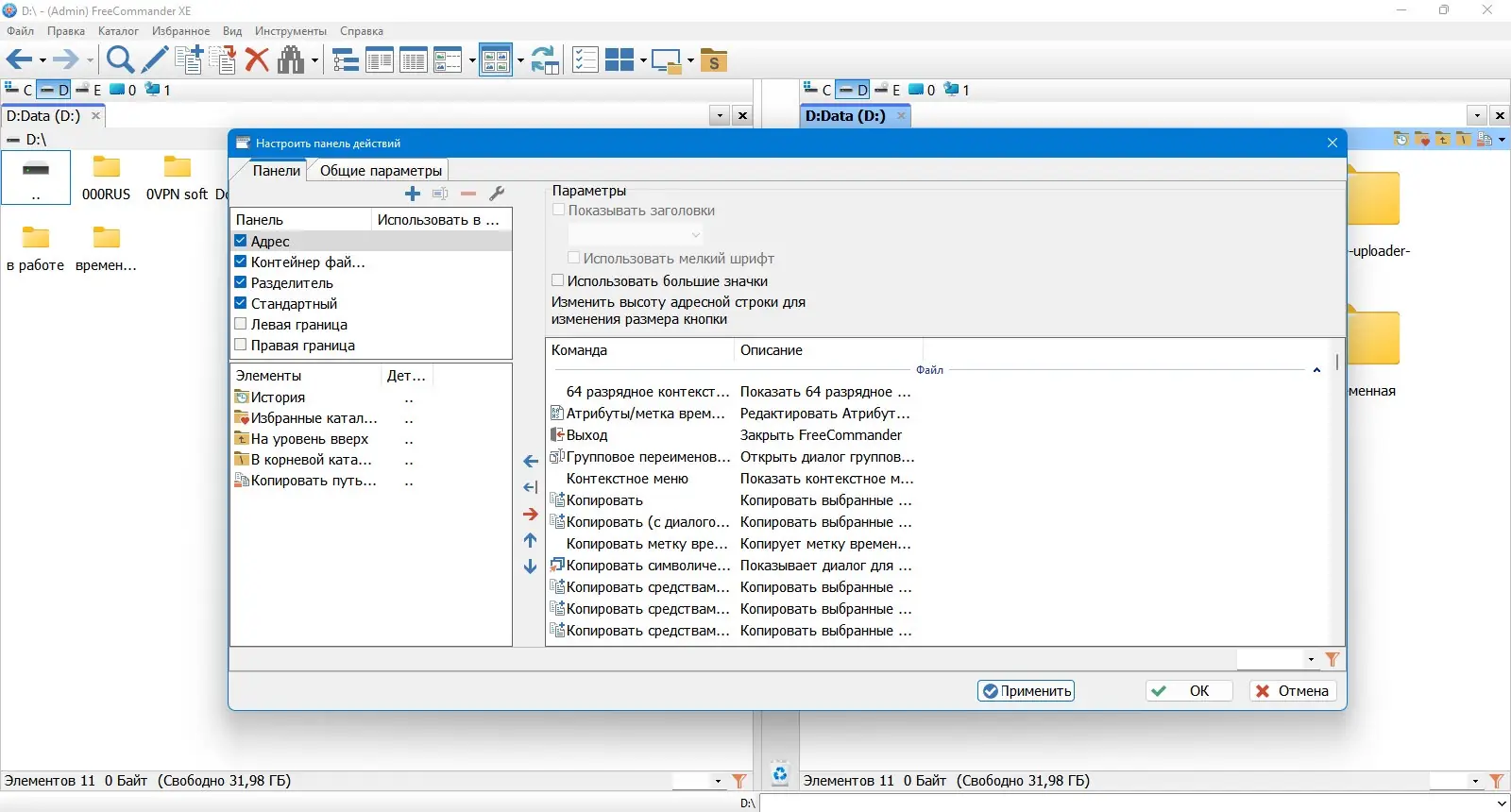
Task: Click the blue move-down arrow icon
Action: coord(531,567)
